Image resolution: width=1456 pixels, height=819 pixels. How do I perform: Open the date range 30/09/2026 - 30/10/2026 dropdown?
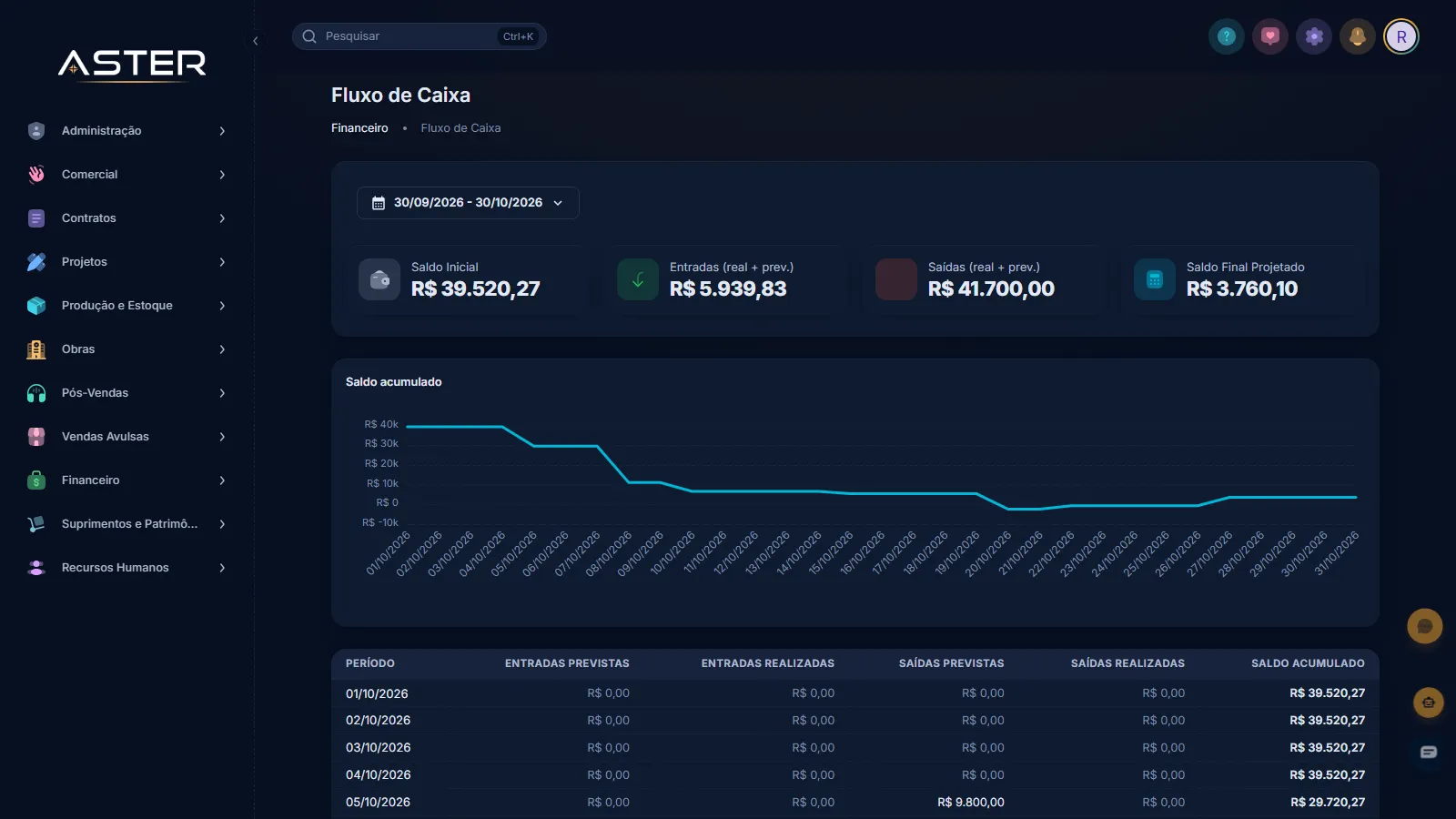(468, 203)
